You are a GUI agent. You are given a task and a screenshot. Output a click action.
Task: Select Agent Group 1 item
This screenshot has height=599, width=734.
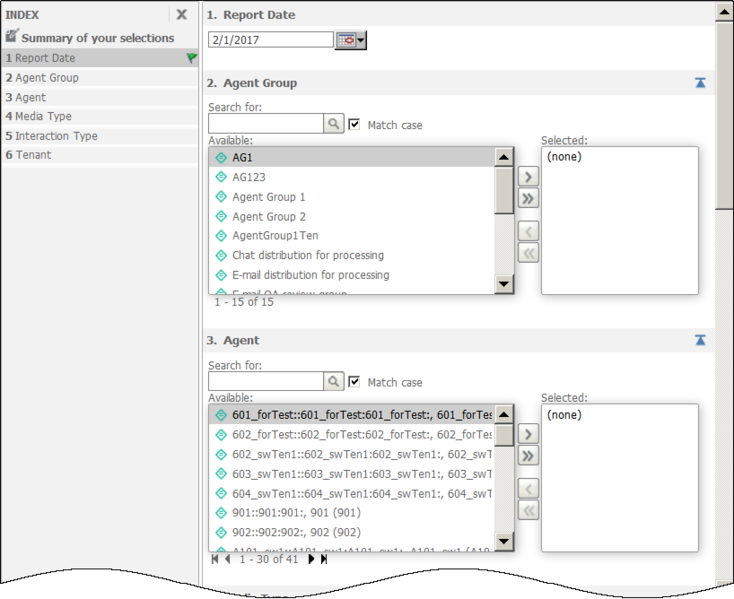[352, 197]
